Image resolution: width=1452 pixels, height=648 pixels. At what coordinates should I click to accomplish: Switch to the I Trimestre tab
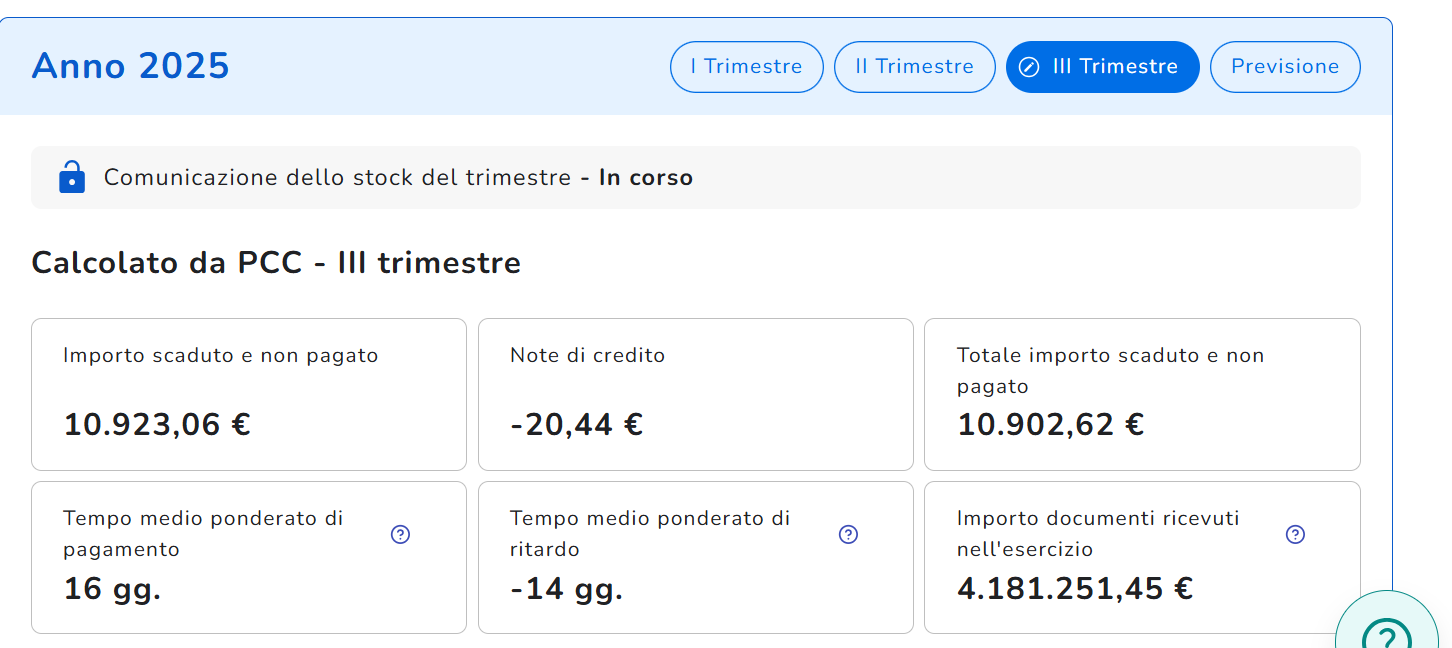tap(746, 67)
